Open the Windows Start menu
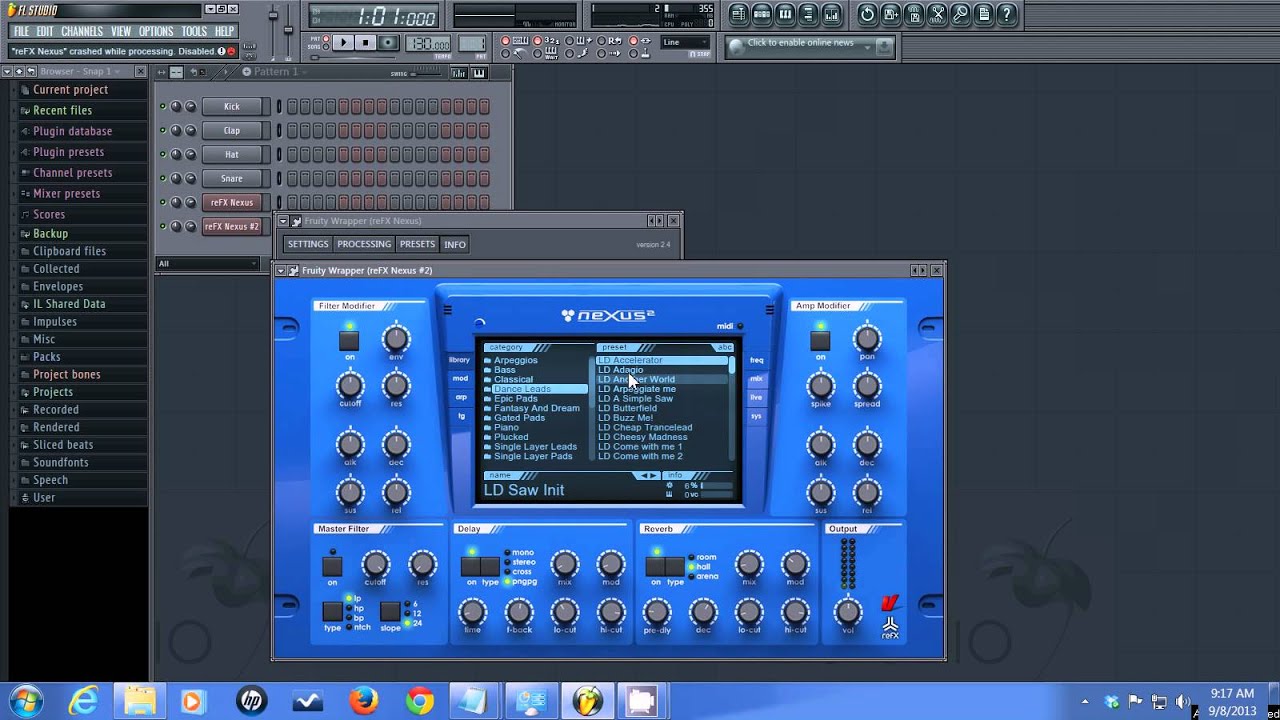Screen dimensions: 1280x720 coord(23,701)
